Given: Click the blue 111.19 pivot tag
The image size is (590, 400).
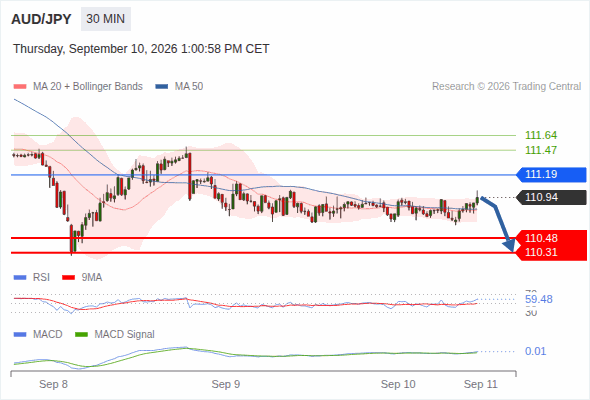Looking at the screenshot, I should click(x=551, y=175).
